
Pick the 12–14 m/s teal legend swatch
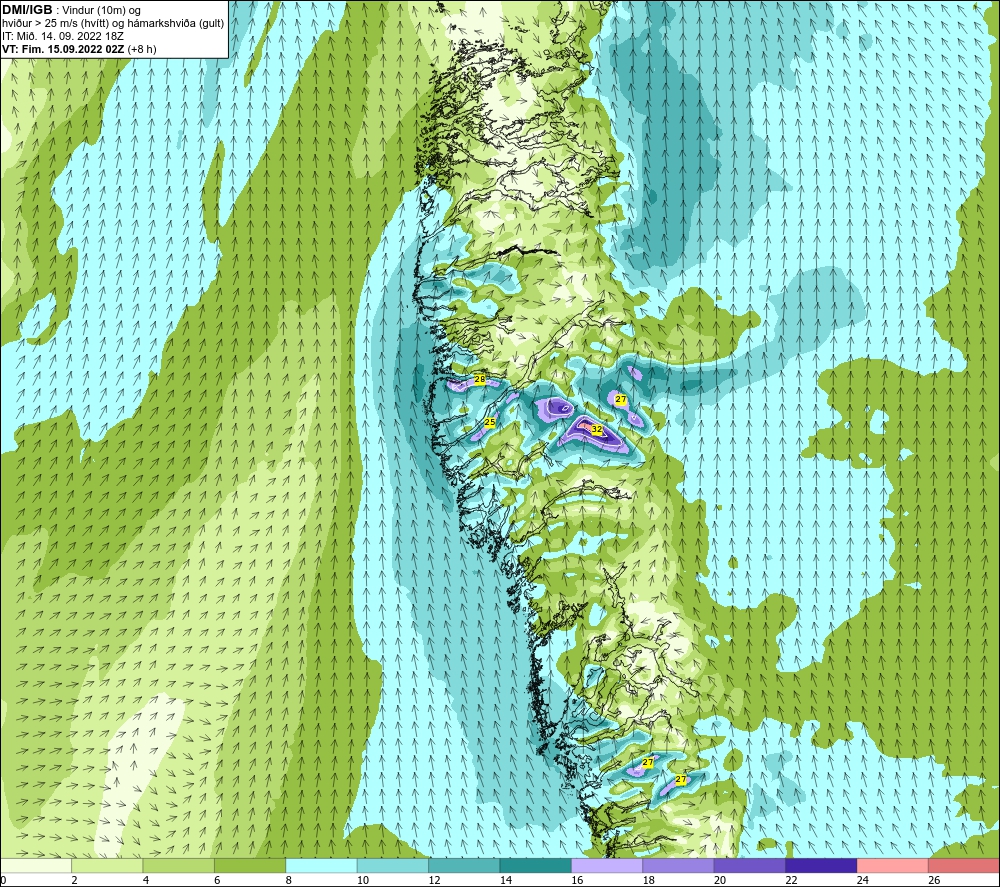click(464, 865)
